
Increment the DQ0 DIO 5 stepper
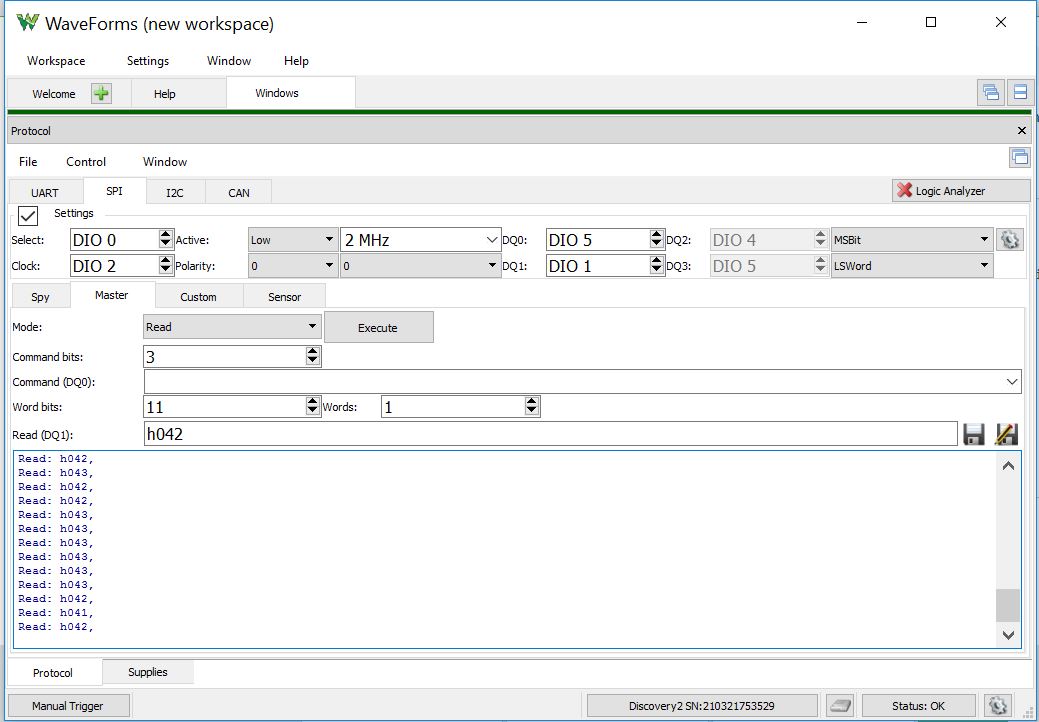point(657,234)
